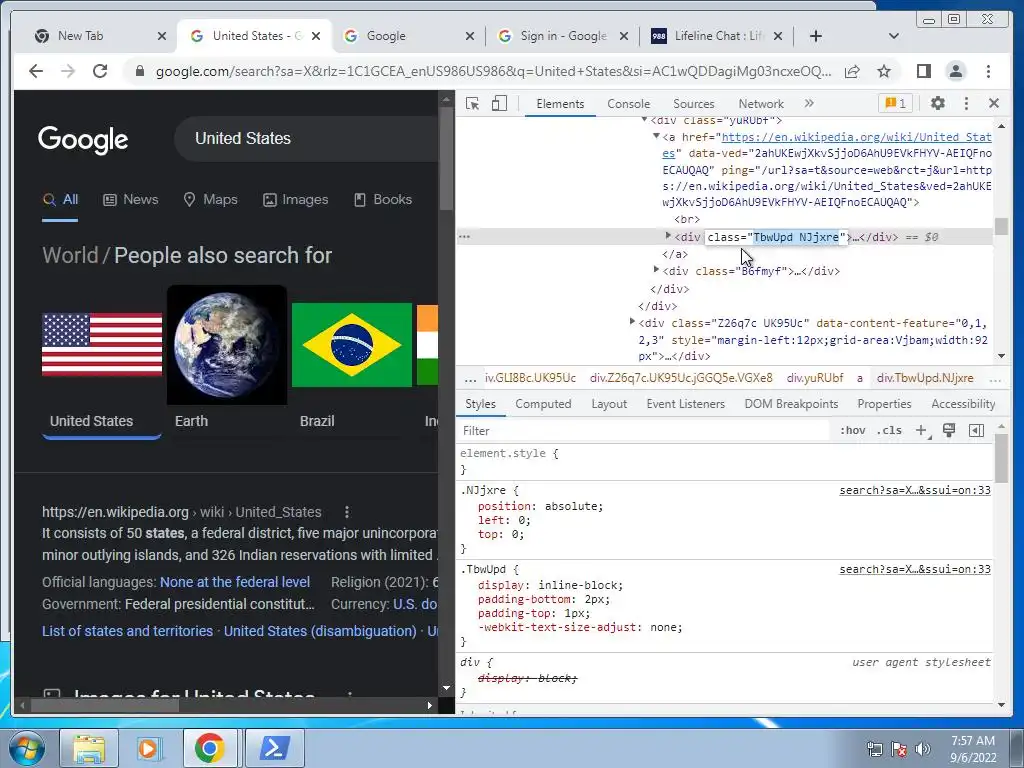
Task: Open the Chrome profile avatar
Action: 955,71
